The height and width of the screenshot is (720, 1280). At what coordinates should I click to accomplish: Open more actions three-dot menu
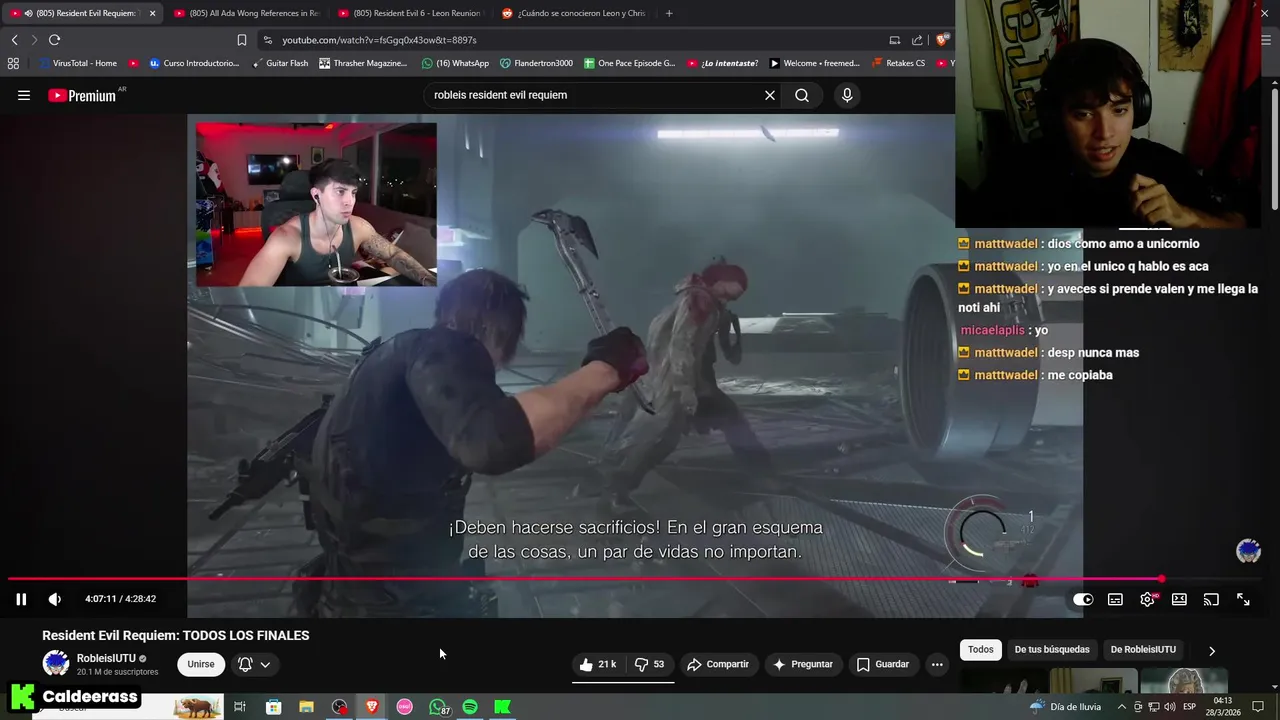937,664
